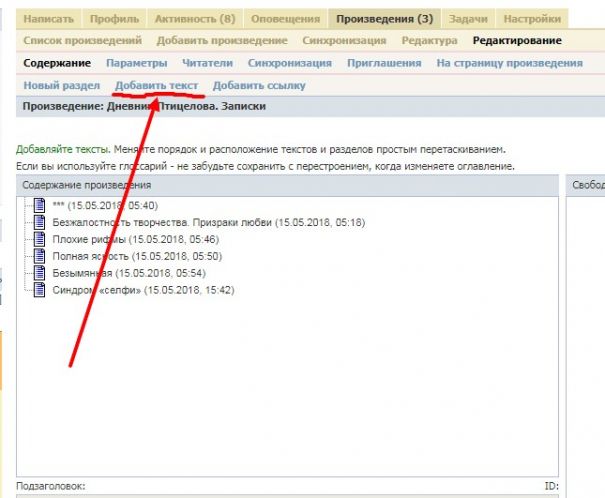Click the Новый раздел link
This screenshot has height=498, width=605.
tap(62, 85)
